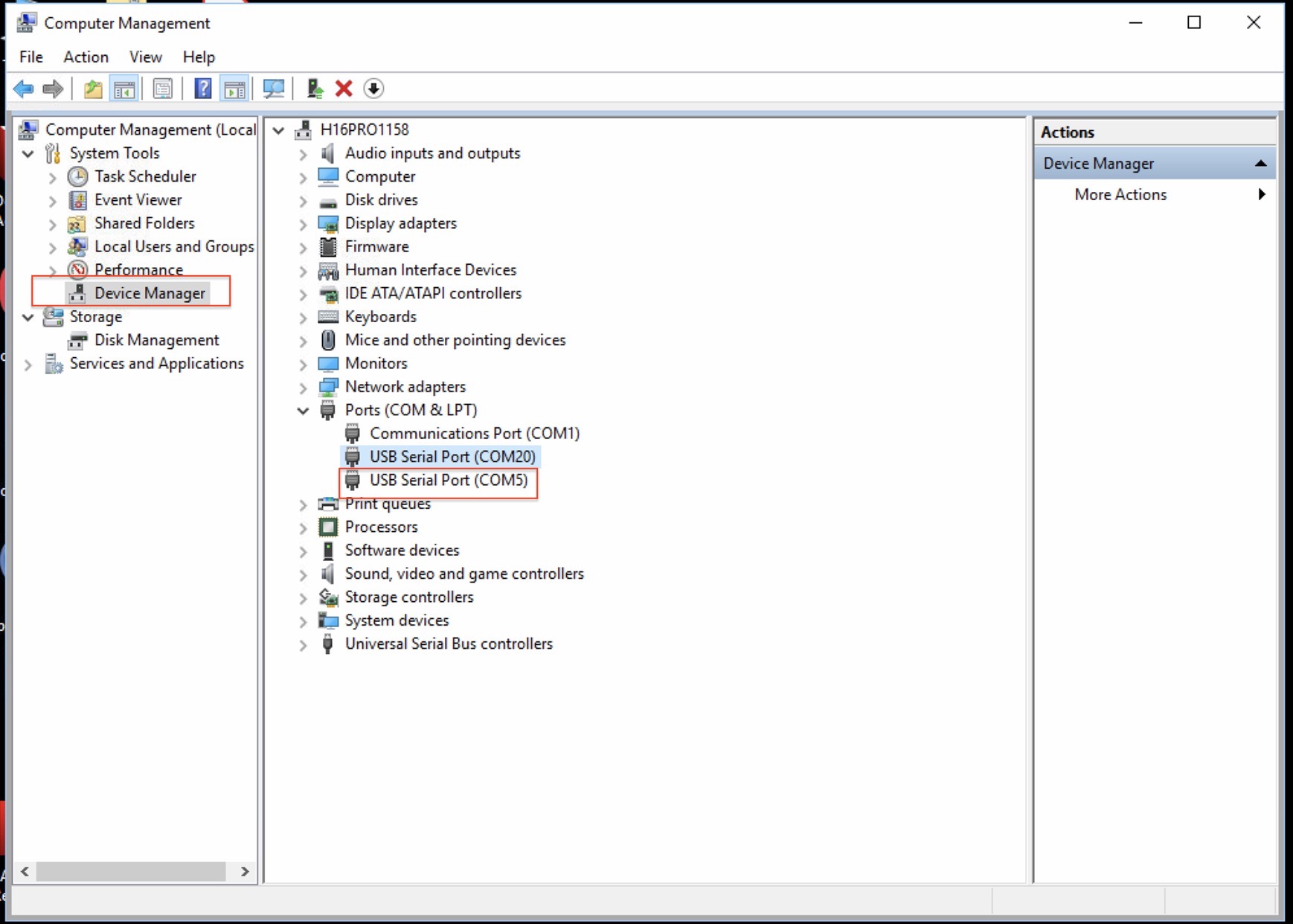
Task: Select Disk Management under Storage
Action: [156, 340]
